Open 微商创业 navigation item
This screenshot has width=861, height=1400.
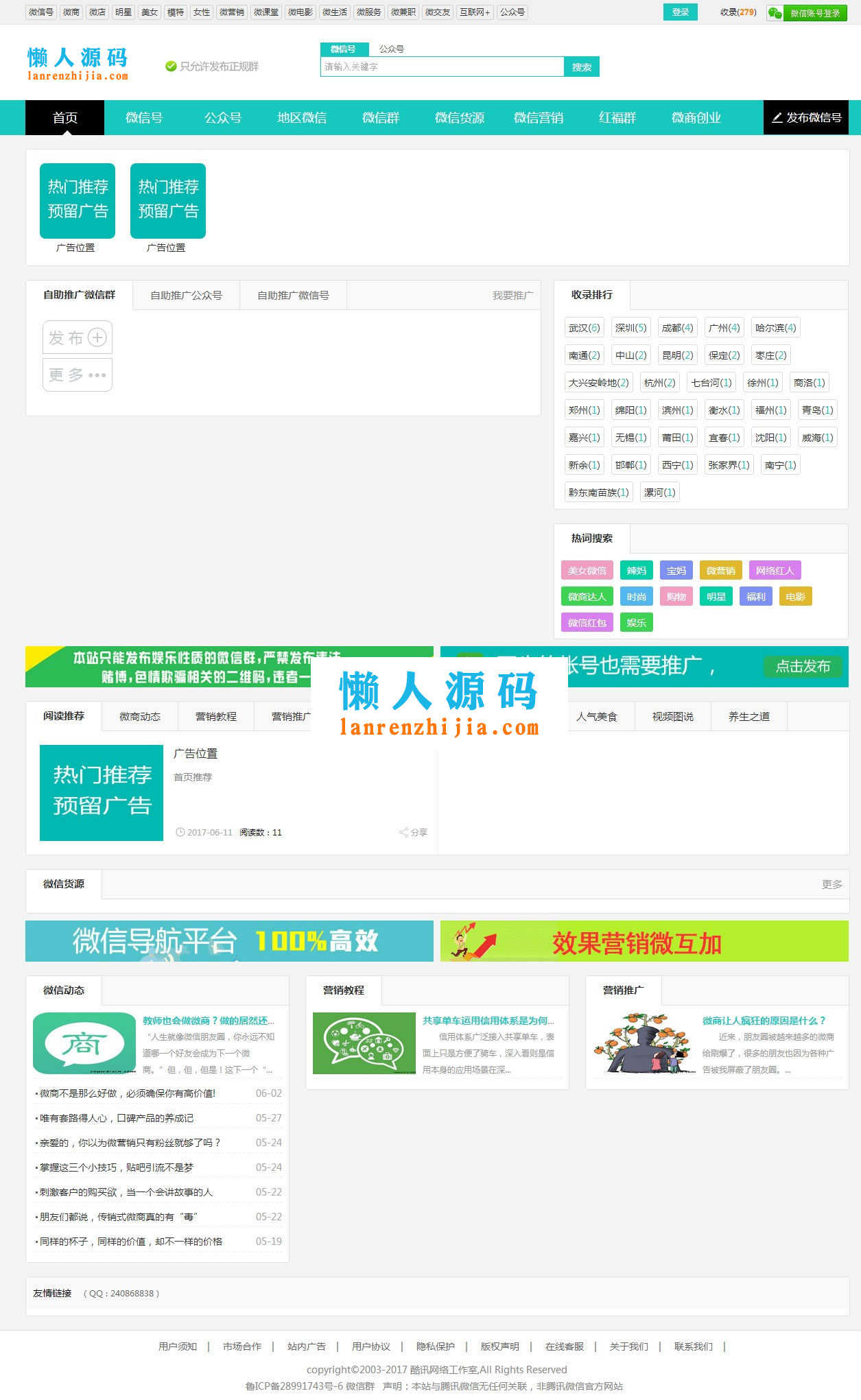pos(696,118)
